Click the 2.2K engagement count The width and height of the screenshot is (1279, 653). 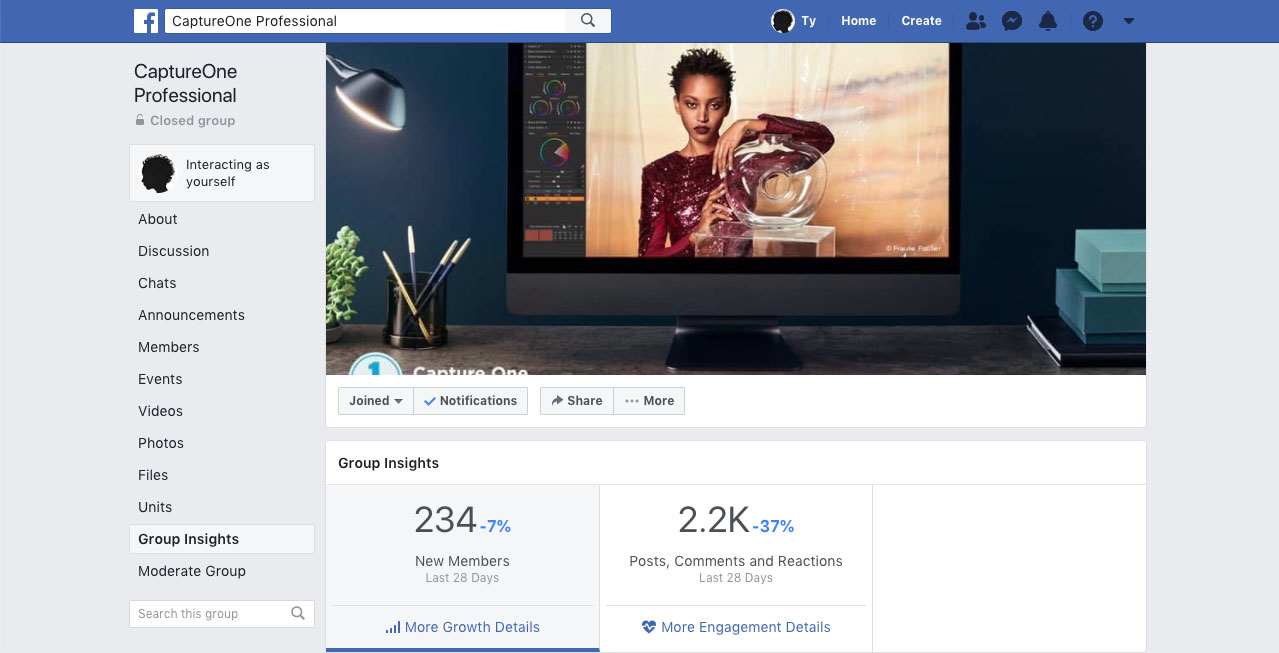[x=714, y=520]
